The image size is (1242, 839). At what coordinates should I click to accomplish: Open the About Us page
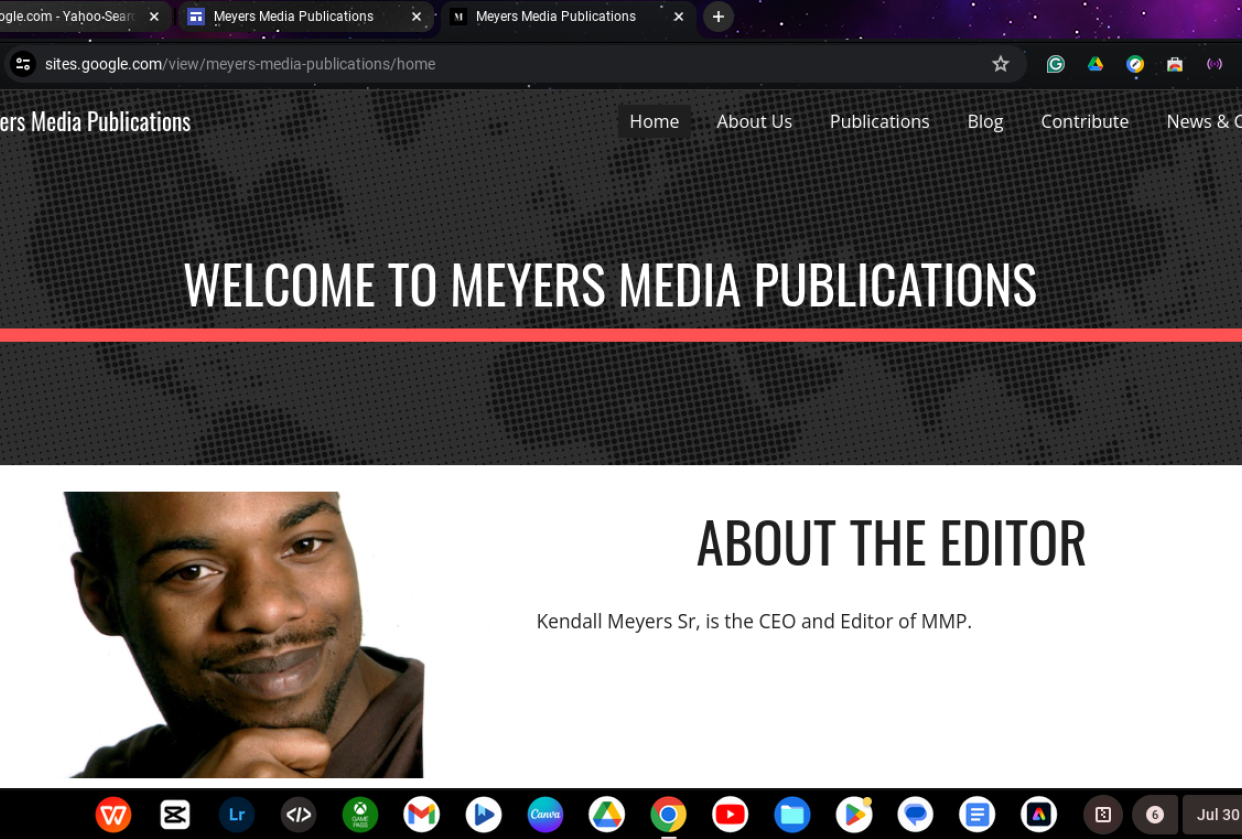[x=754, y=121]
